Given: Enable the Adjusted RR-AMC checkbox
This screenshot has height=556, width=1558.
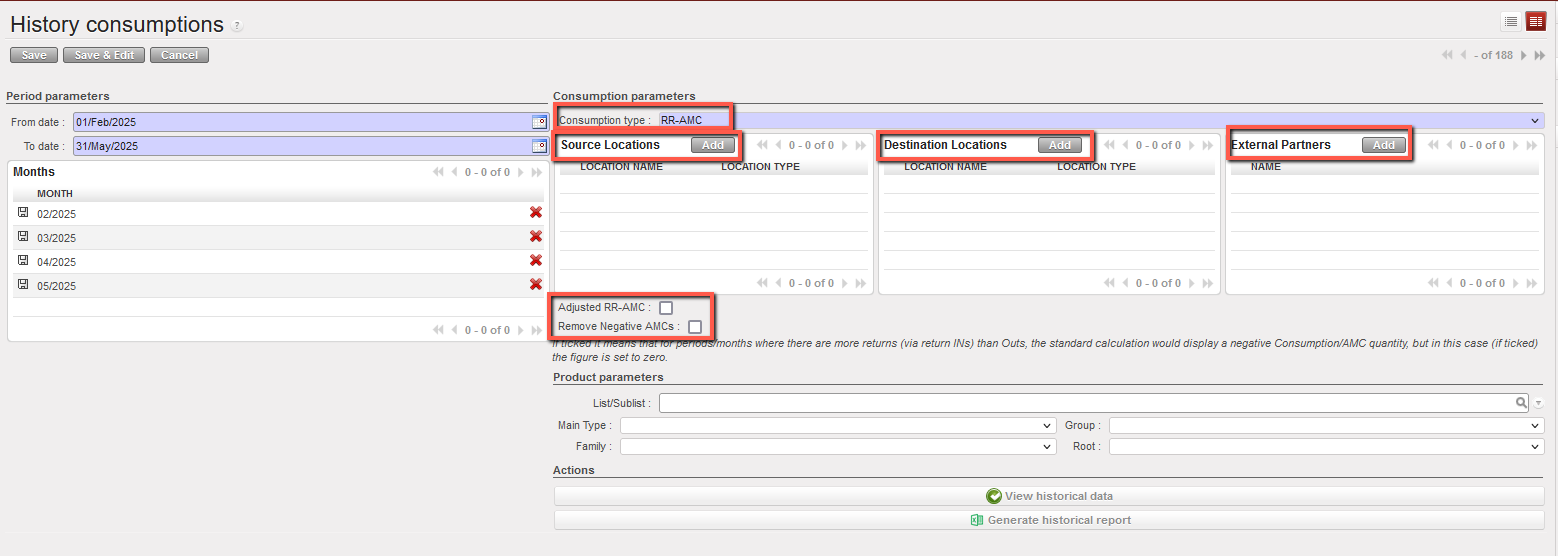Looking at the screenshot, I should pos(666,308).
